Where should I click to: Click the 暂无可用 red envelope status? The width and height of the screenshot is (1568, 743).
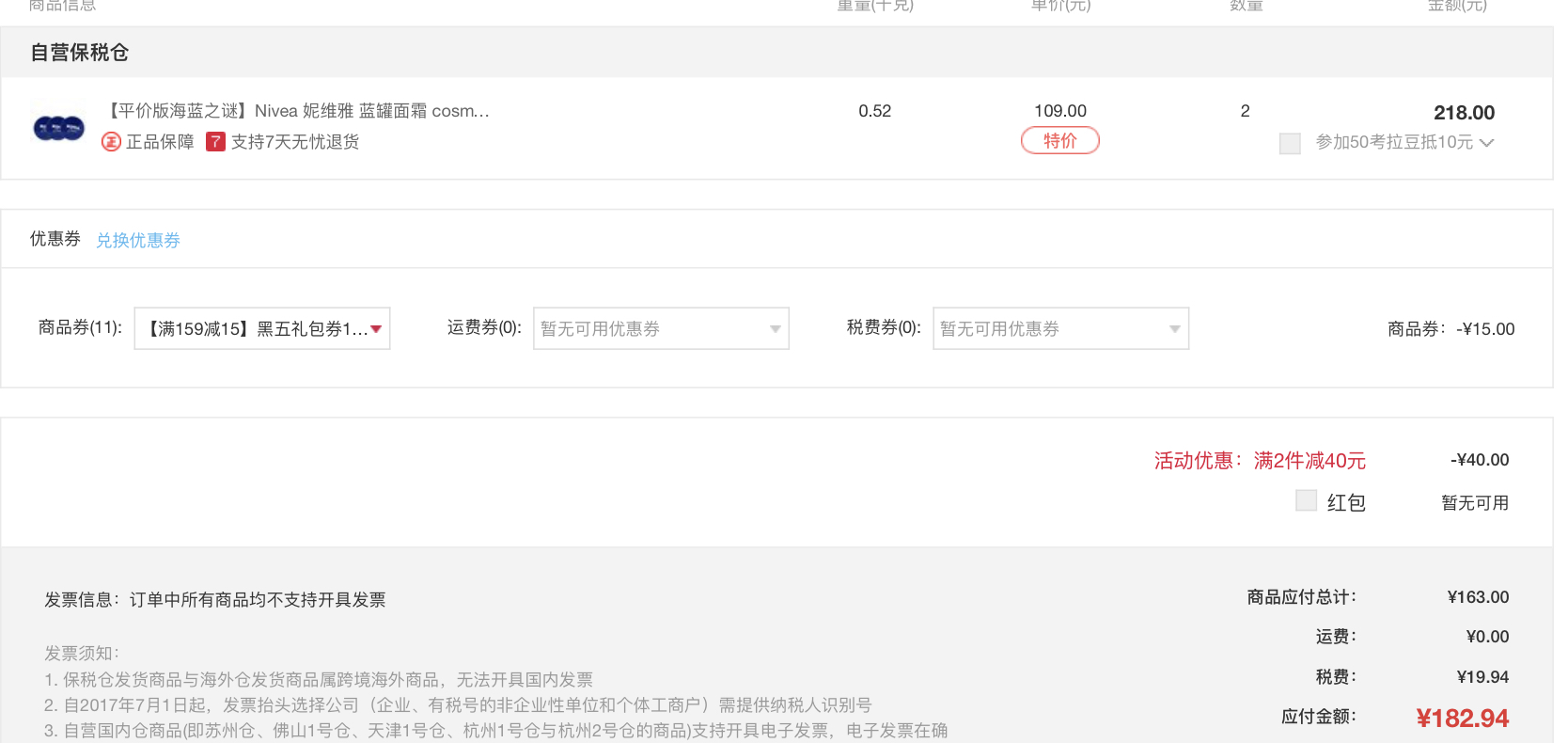pos(1475,503)
